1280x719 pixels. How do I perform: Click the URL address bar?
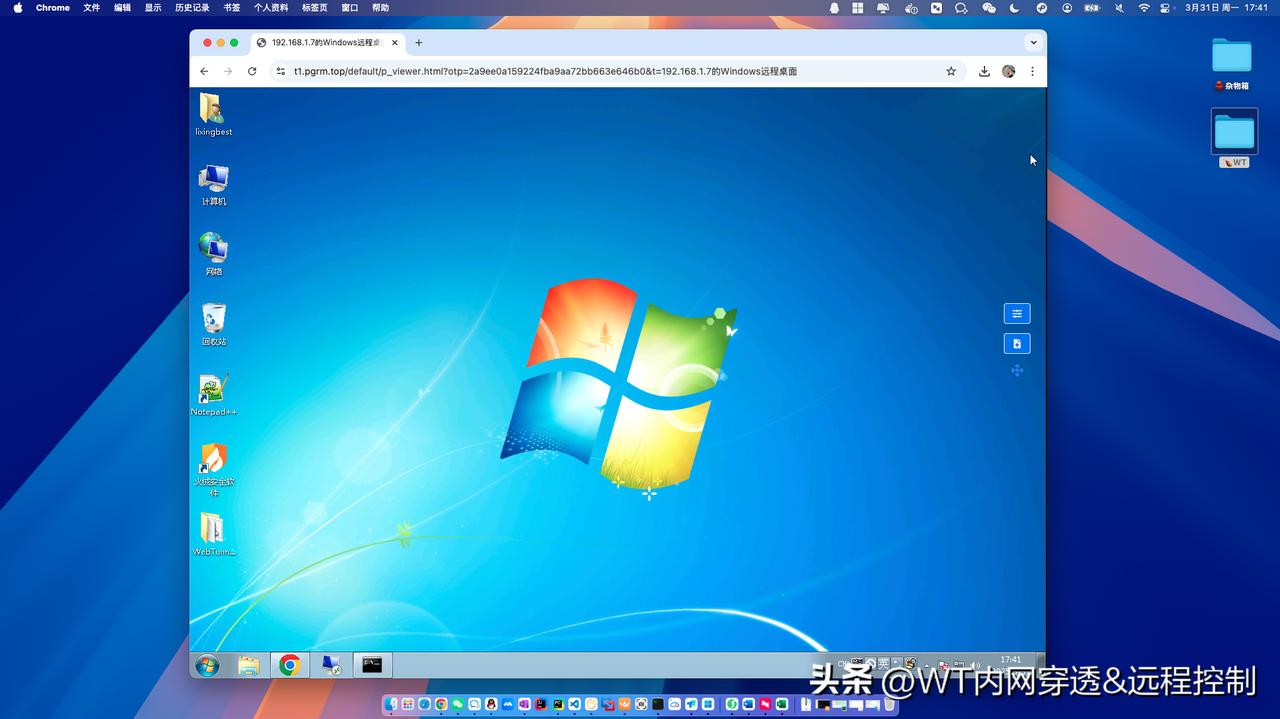tap(616, 71)
